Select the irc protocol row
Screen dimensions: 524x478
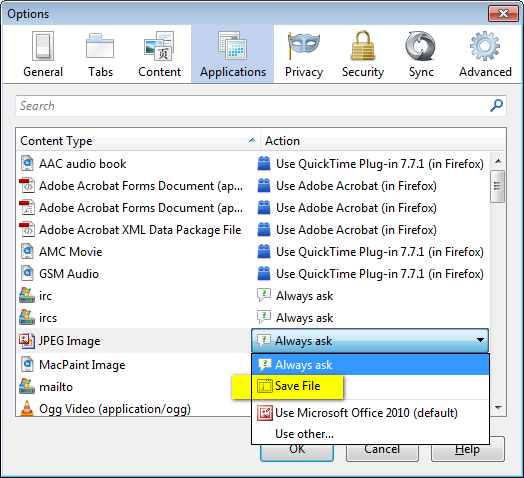pyautogui.click(x=253, y=296)
